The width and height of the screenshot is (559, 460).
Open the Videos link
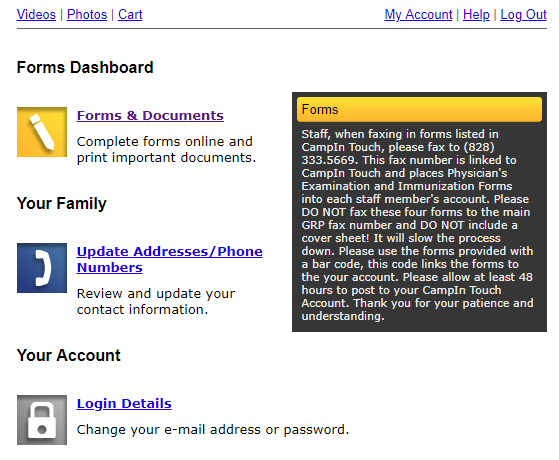point(36,15)
